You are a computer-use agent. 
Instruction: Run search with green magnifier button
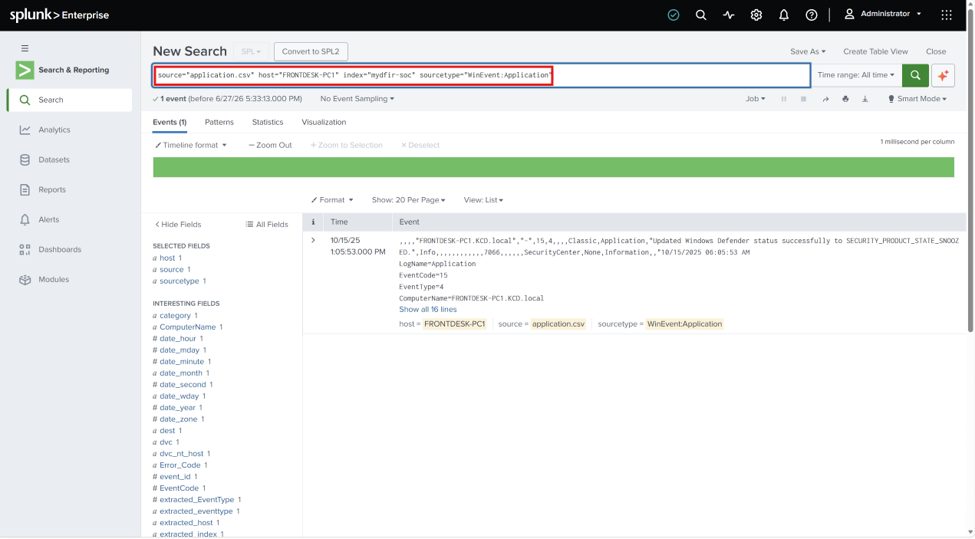pos(915,75)
